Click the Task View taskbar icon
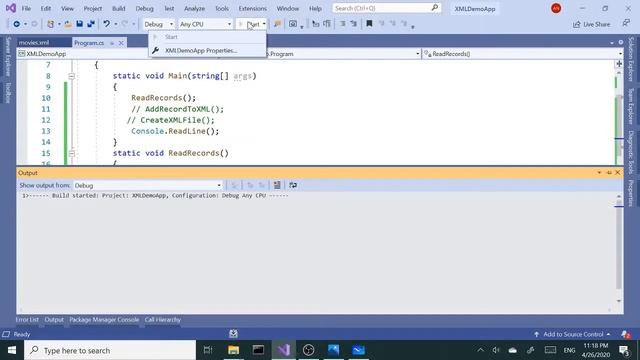This screenshot has height=360, width=640. point(208,350)
